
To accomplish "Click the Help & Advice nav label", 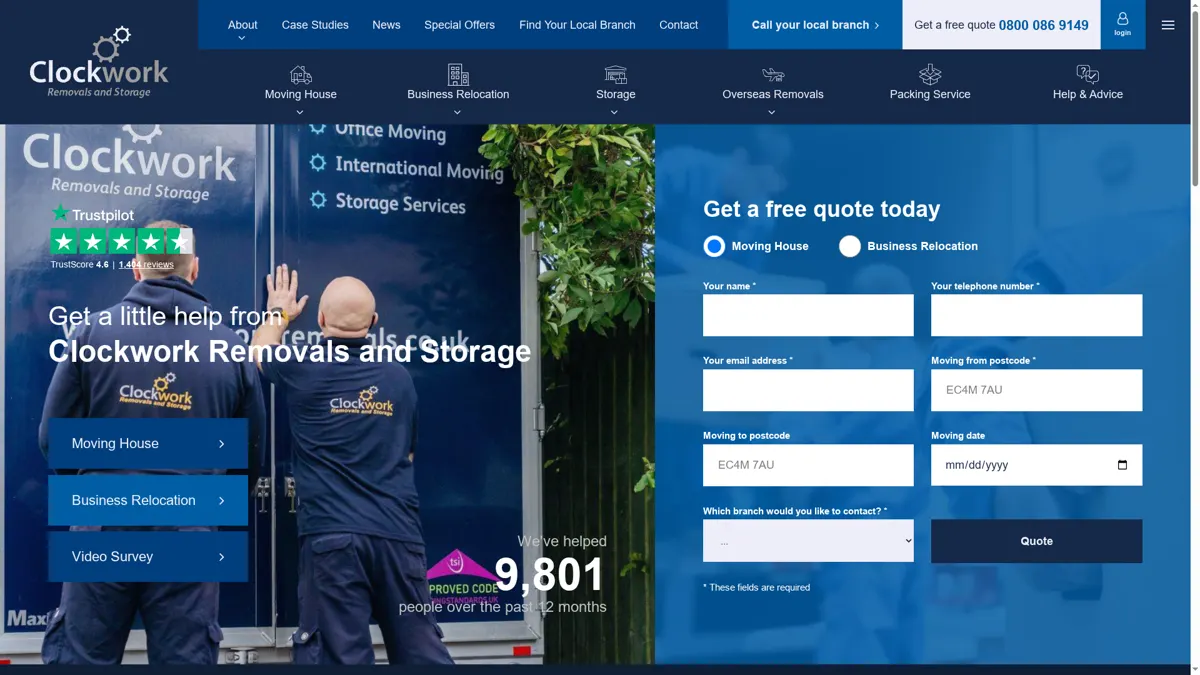I will point(1088,94).
